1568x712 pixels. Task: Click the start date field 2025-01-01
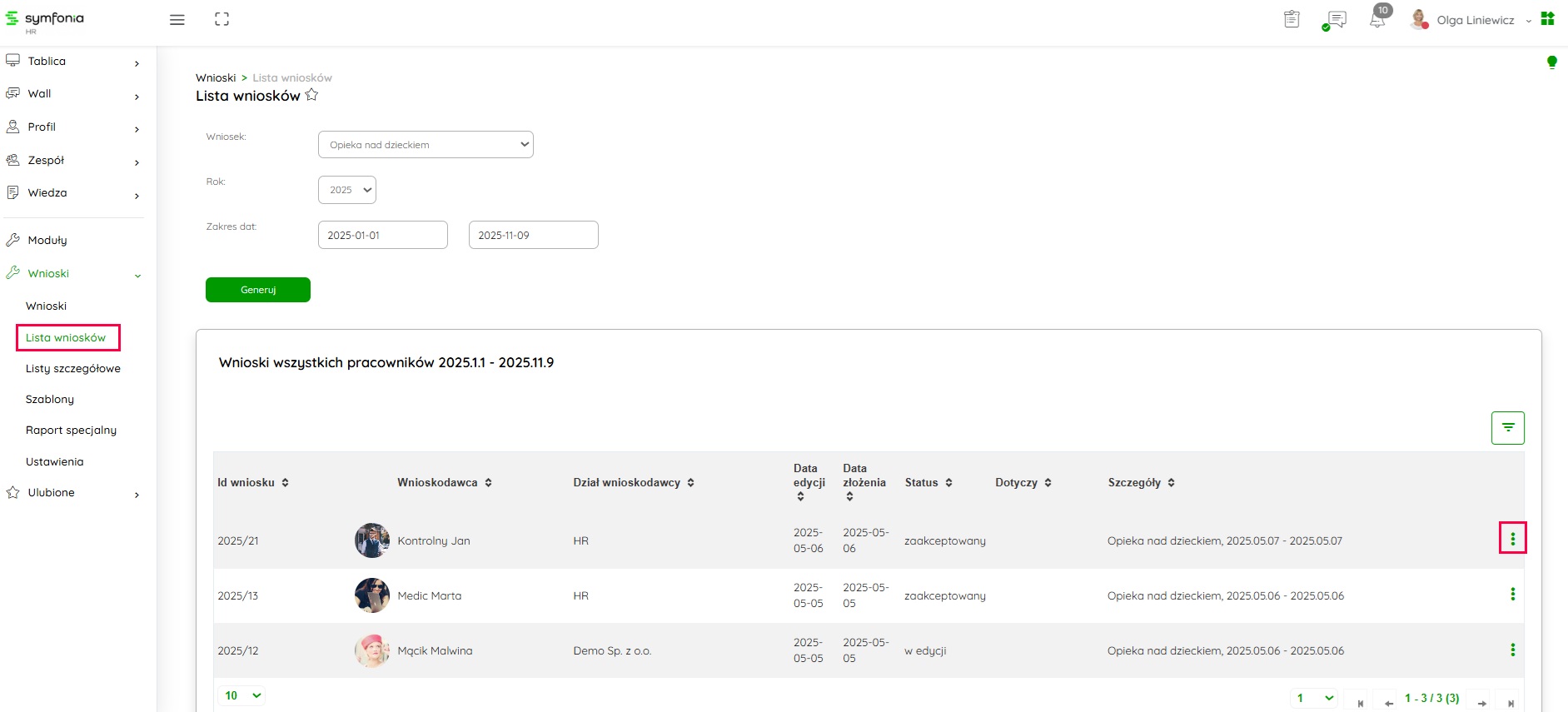tap(382, 236)
